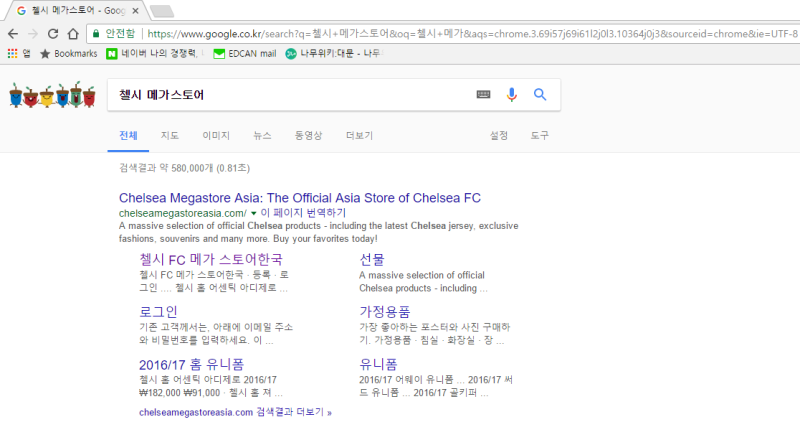The height and width of the screenshot is (422, 800).
Task: Switch to the 동영상 tab
Action: (x=308, y=135)
